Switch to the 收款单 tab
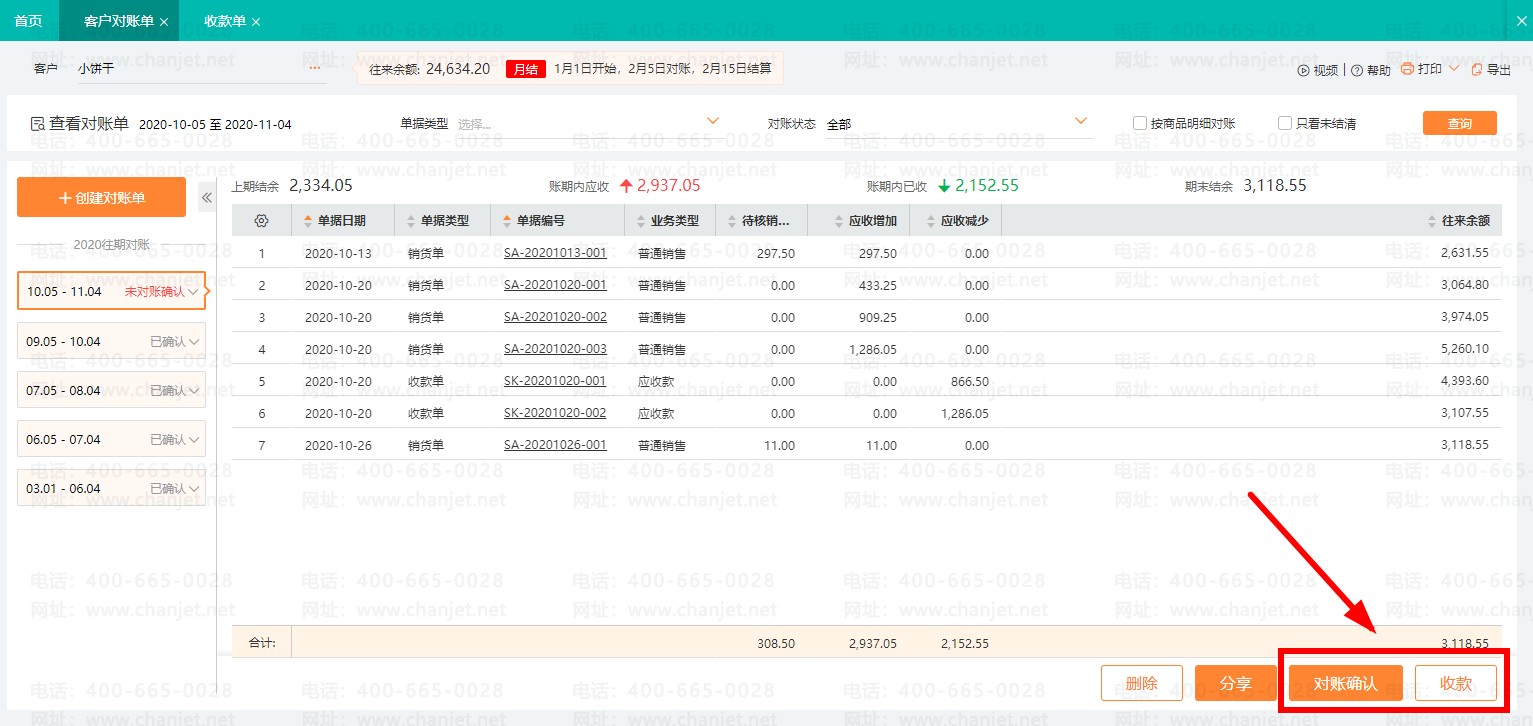The height and width of the screenshot is (726, 1533). [224, 21]
